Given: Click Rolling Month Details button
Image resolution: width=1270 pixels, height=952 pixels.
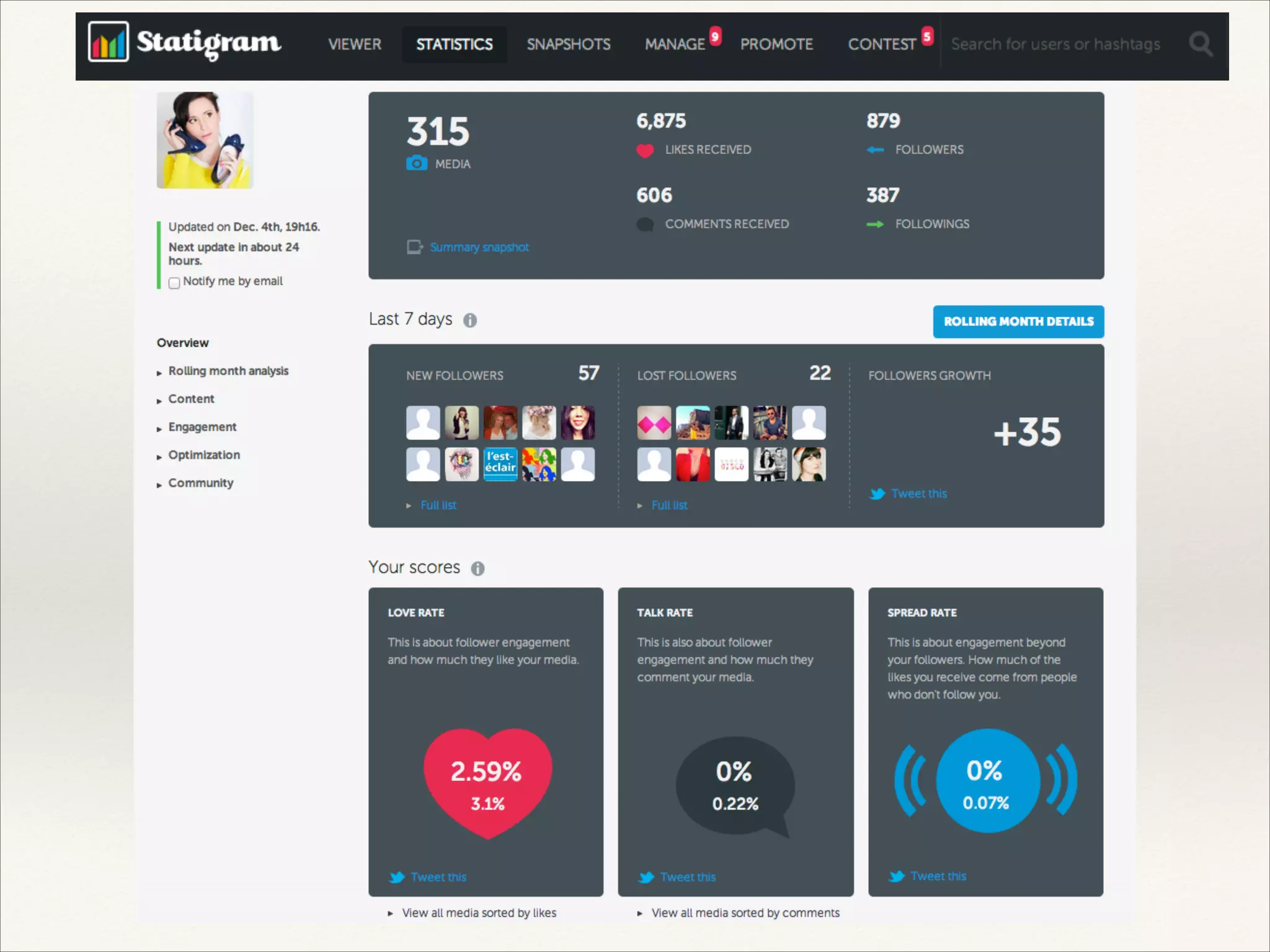Looking at the screenshot, I should [1018, 322].
